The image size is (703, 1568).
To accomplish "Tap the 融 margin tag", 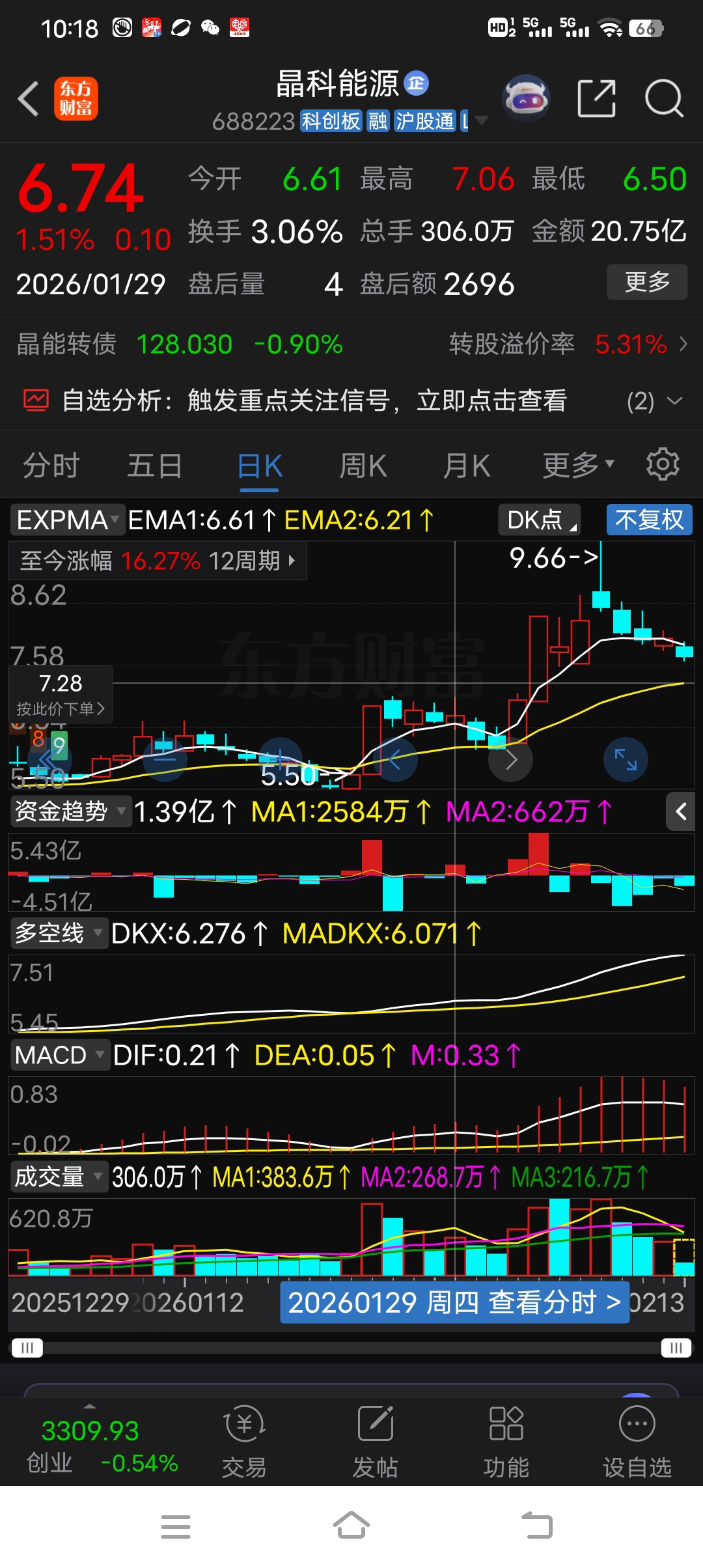I will (378, 120).
